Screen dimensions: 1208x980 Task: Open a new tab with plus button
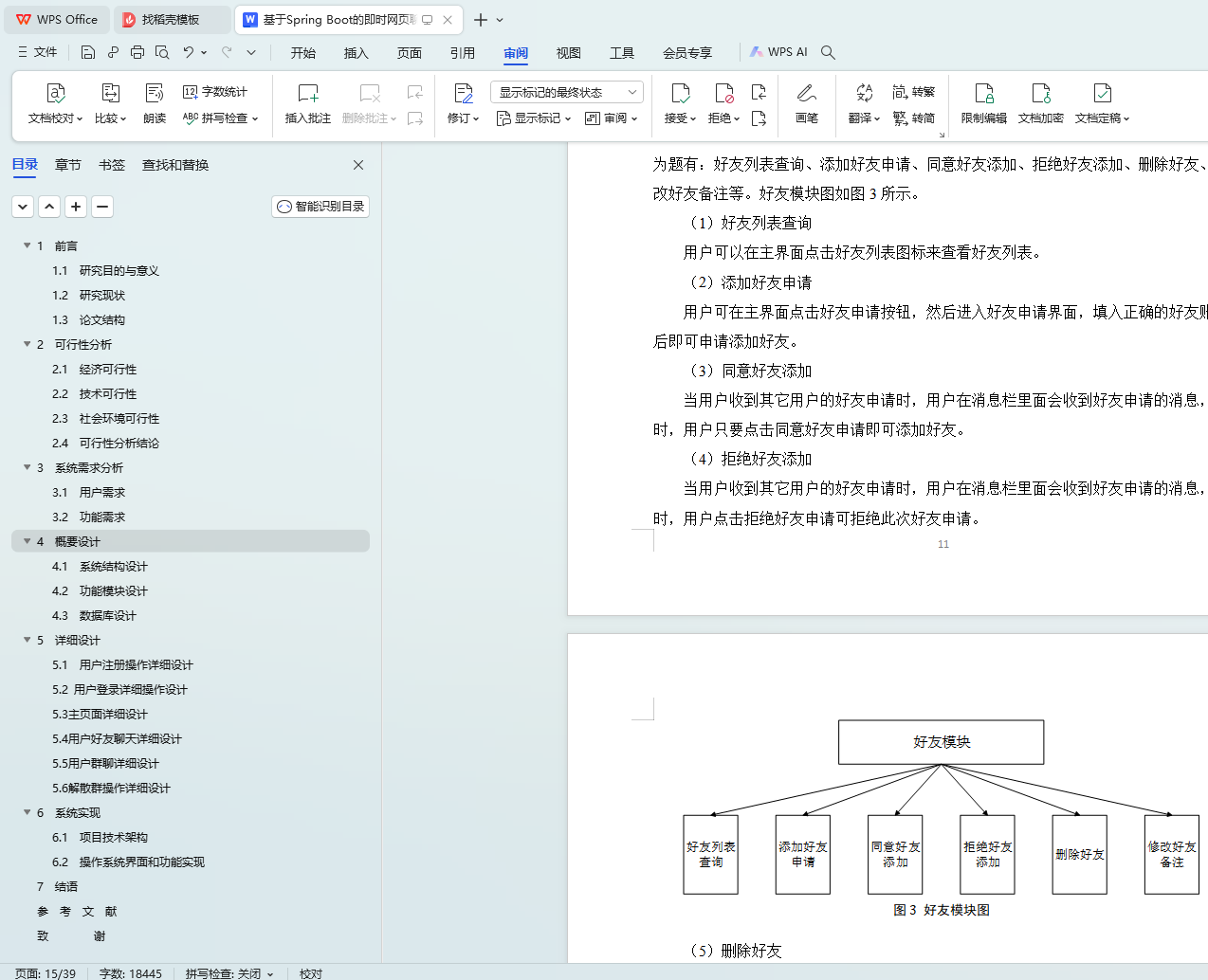481,20
